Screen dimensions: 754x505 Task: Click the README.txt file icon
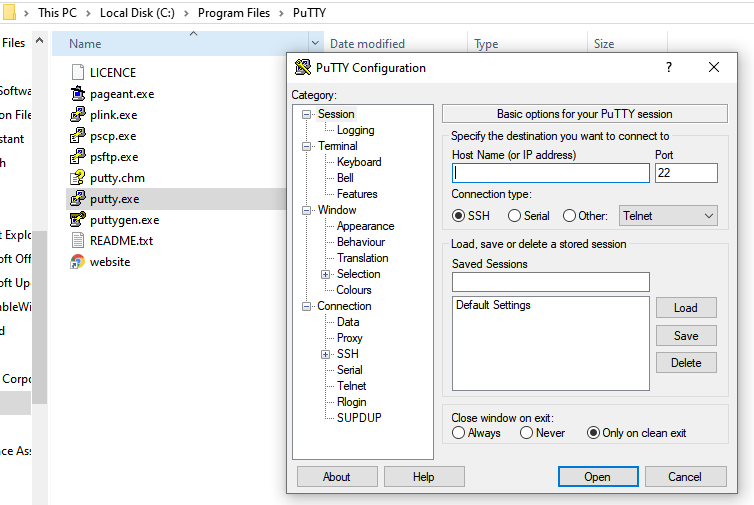77,240
